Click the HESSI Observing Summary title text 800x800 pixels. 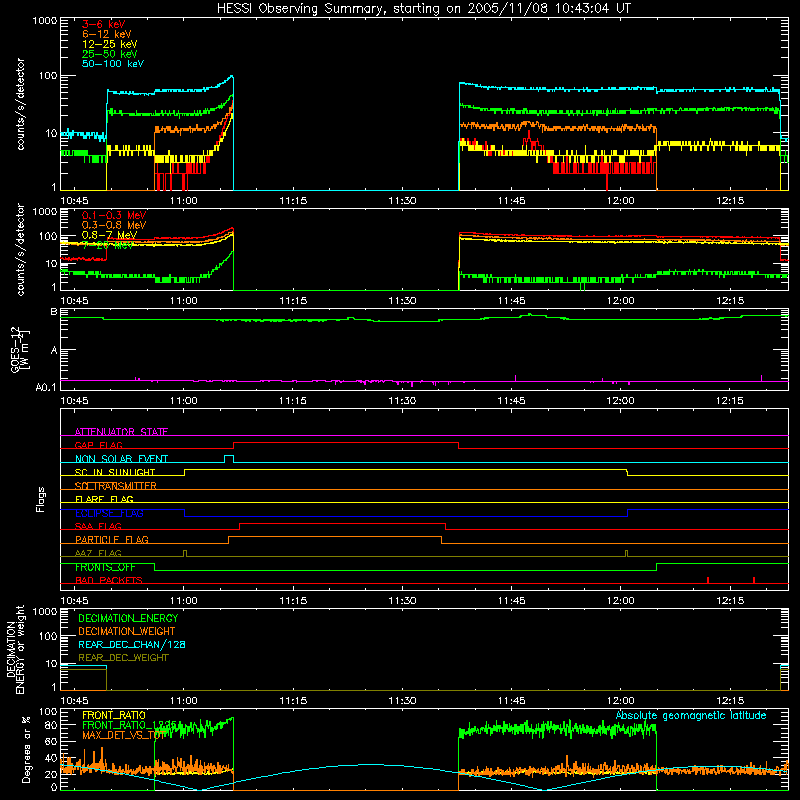point(423,9)
